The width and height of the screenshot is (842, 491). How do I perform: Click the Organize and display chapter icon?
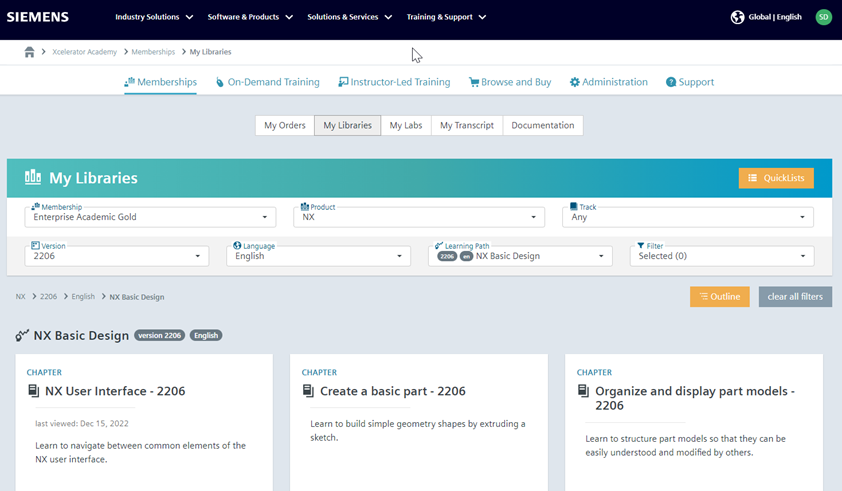coord(584,391)
